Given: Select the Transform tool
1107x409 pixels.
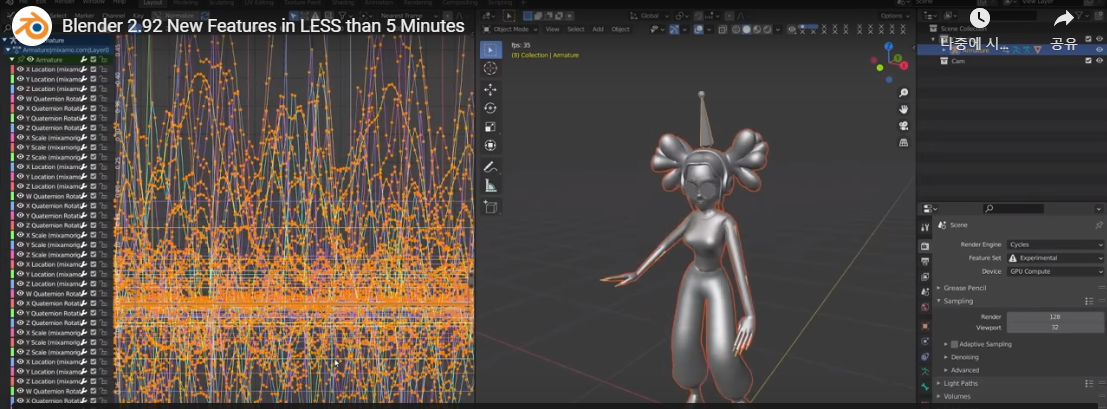Looking at the screenshot, I should click(491, 146).
